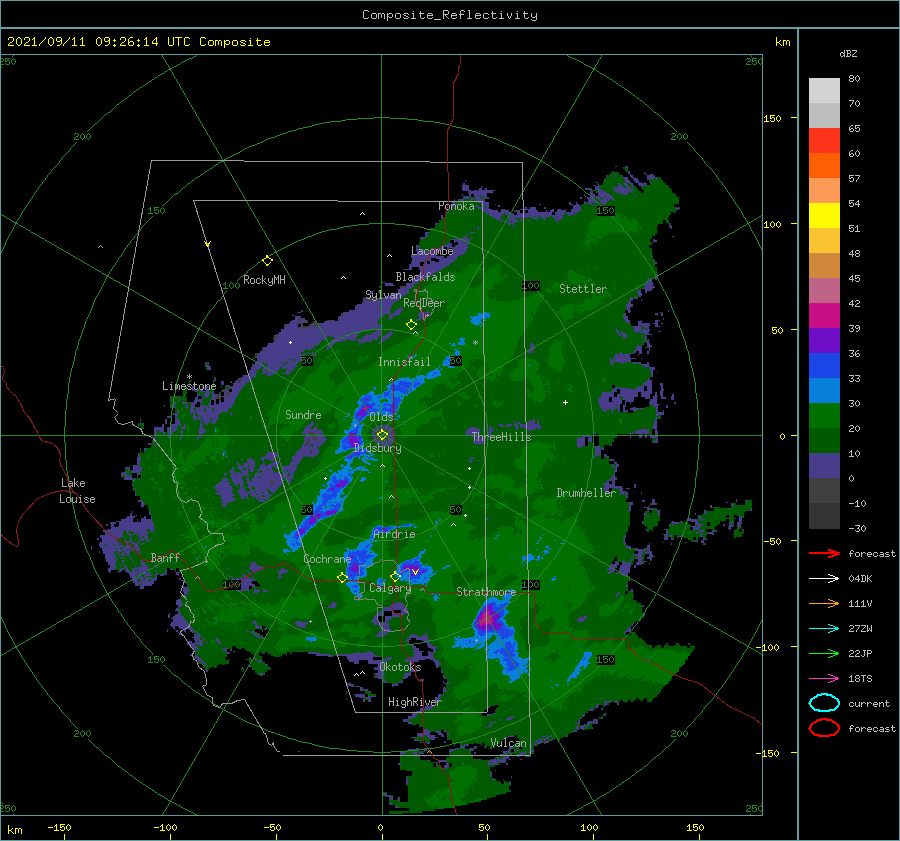The image size is (900, 841).
Task: Click the green 22JP arrow icon
Action: coord(824,653)
